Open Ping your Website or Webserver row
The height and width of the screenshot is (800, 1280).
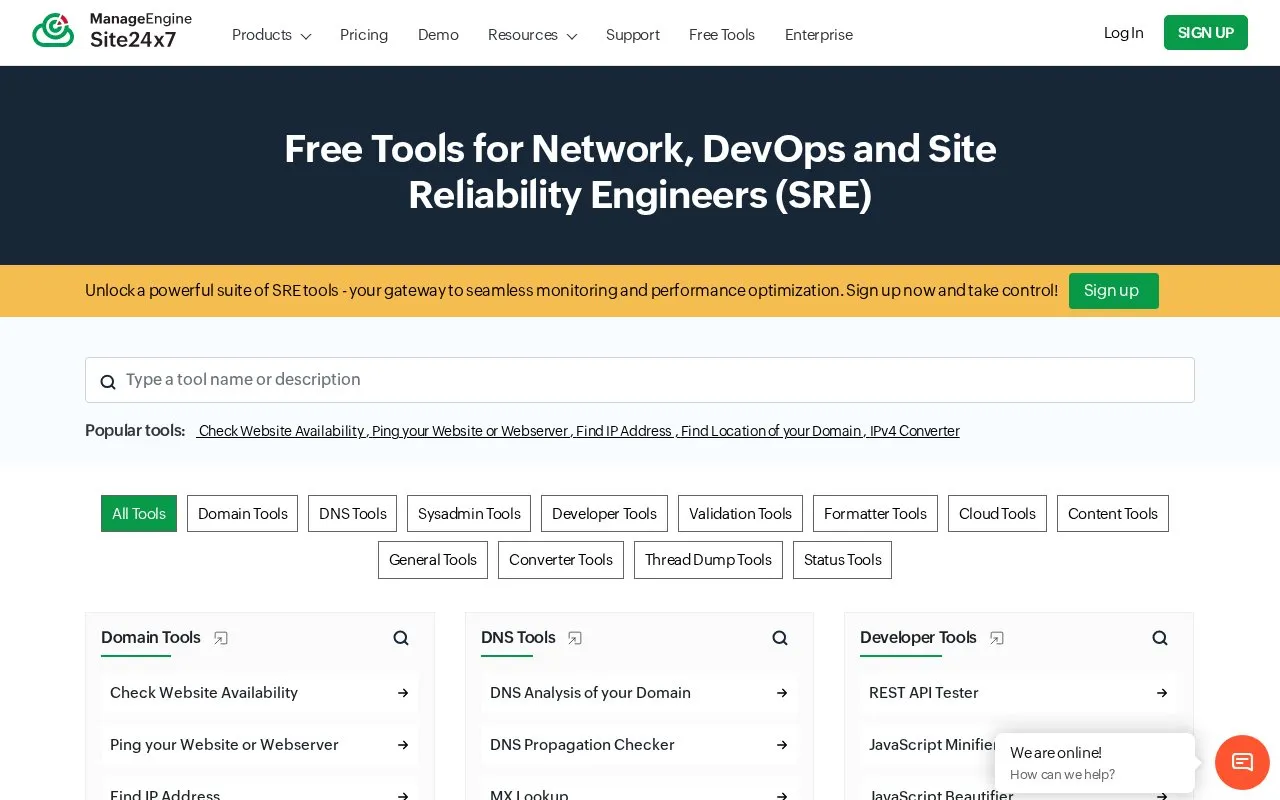(260, 745)
